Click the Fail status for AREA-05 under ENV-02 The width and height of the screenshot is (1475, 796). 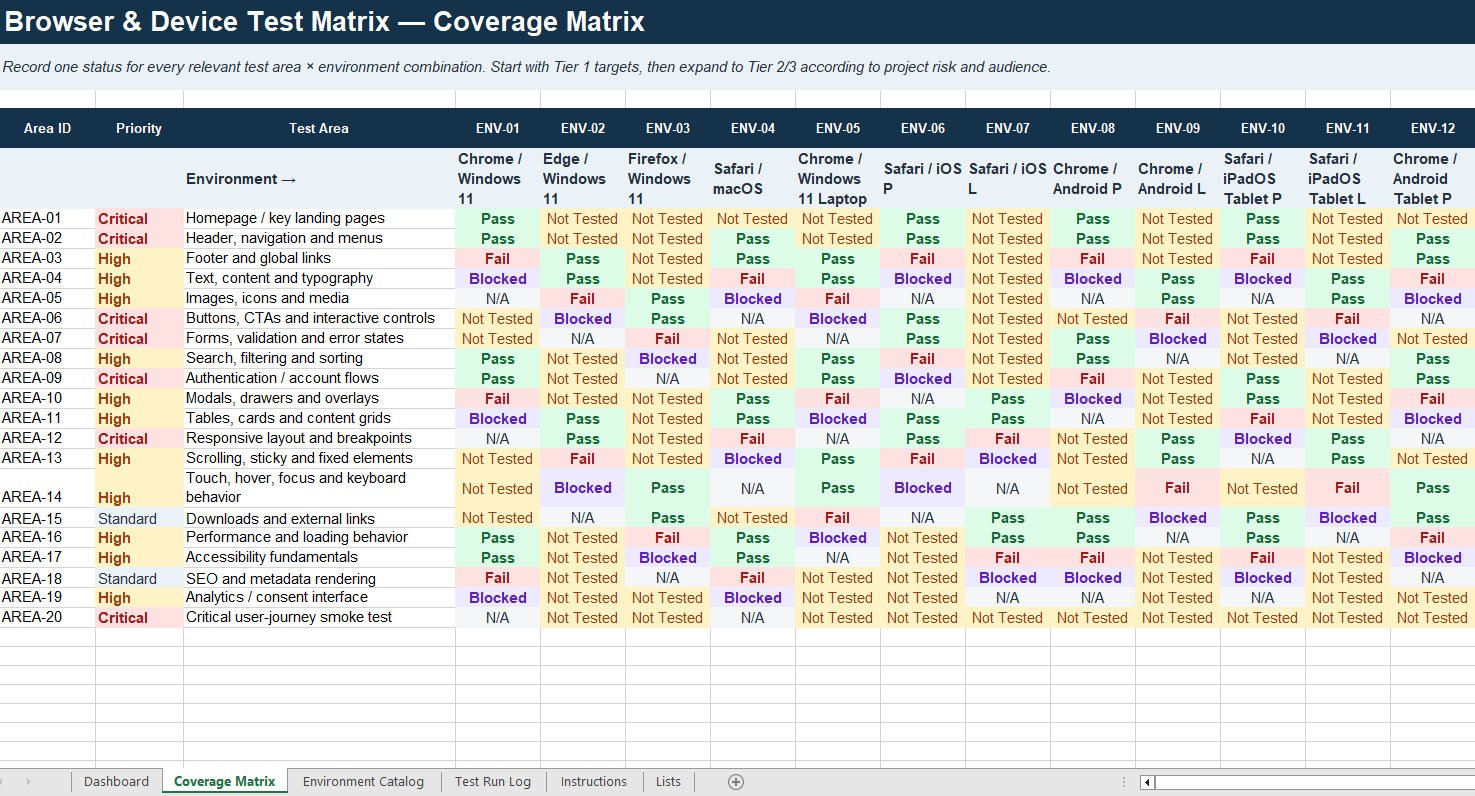[x=583, y=298]
